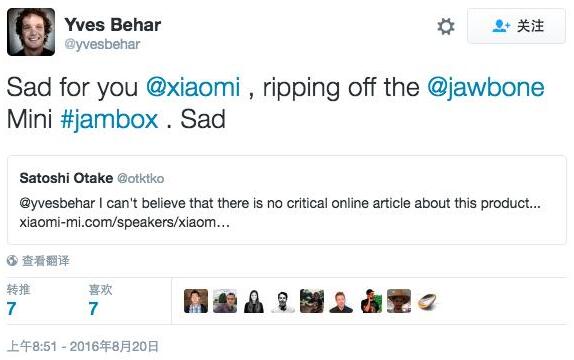Open Yves Behar's profile photo
Viewport: 574px width, 360px height.
point(31,32)
